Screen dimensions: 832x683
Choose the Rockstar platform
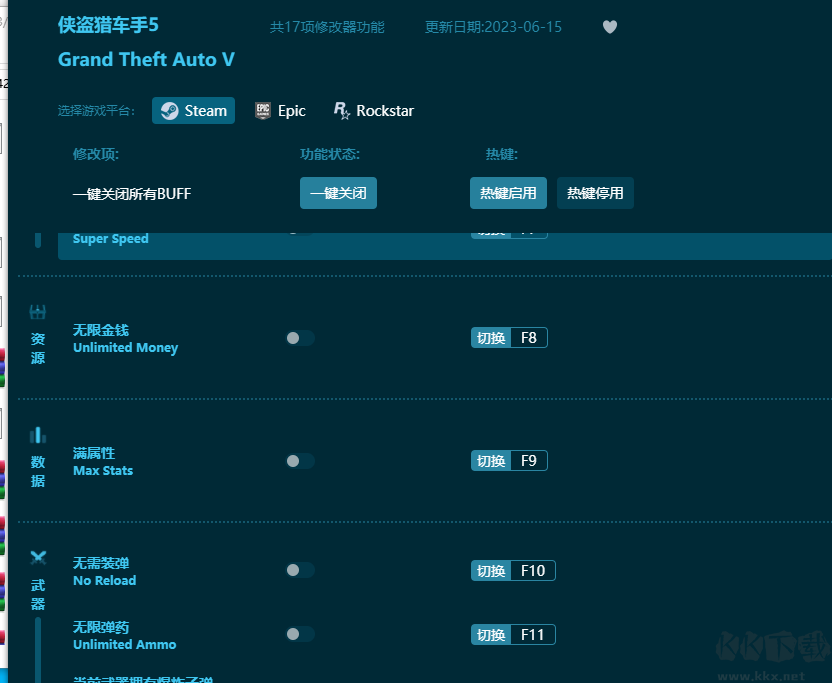(374, 110)
